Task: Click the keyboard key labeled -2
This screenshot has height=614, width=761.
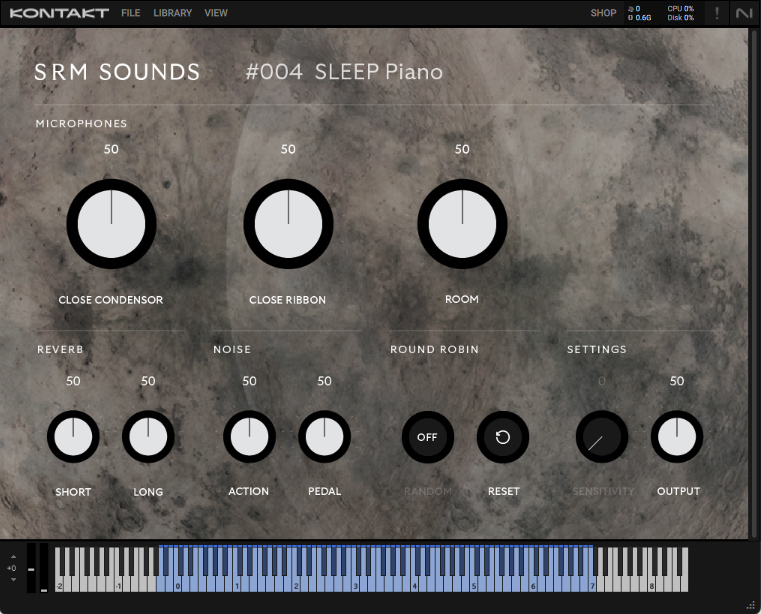Action: click(x=59, y=582)
